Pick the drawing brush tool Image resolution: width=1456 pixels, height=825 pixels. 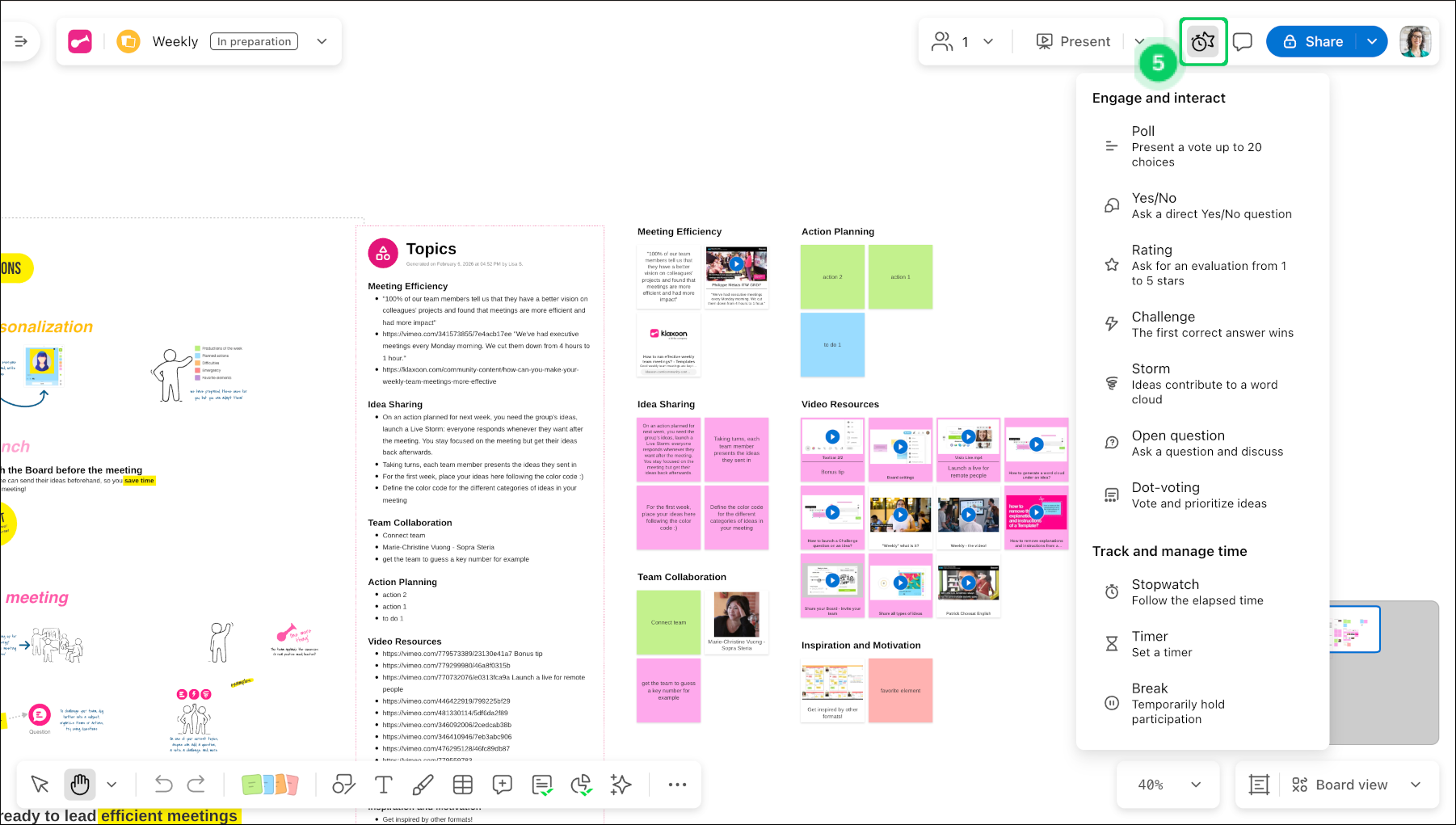(x=423, y=785)
